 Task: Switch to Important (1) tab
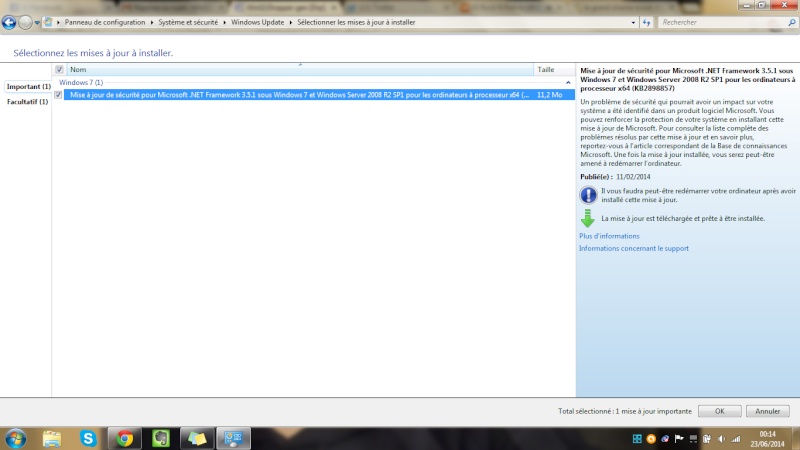[28, 87]
